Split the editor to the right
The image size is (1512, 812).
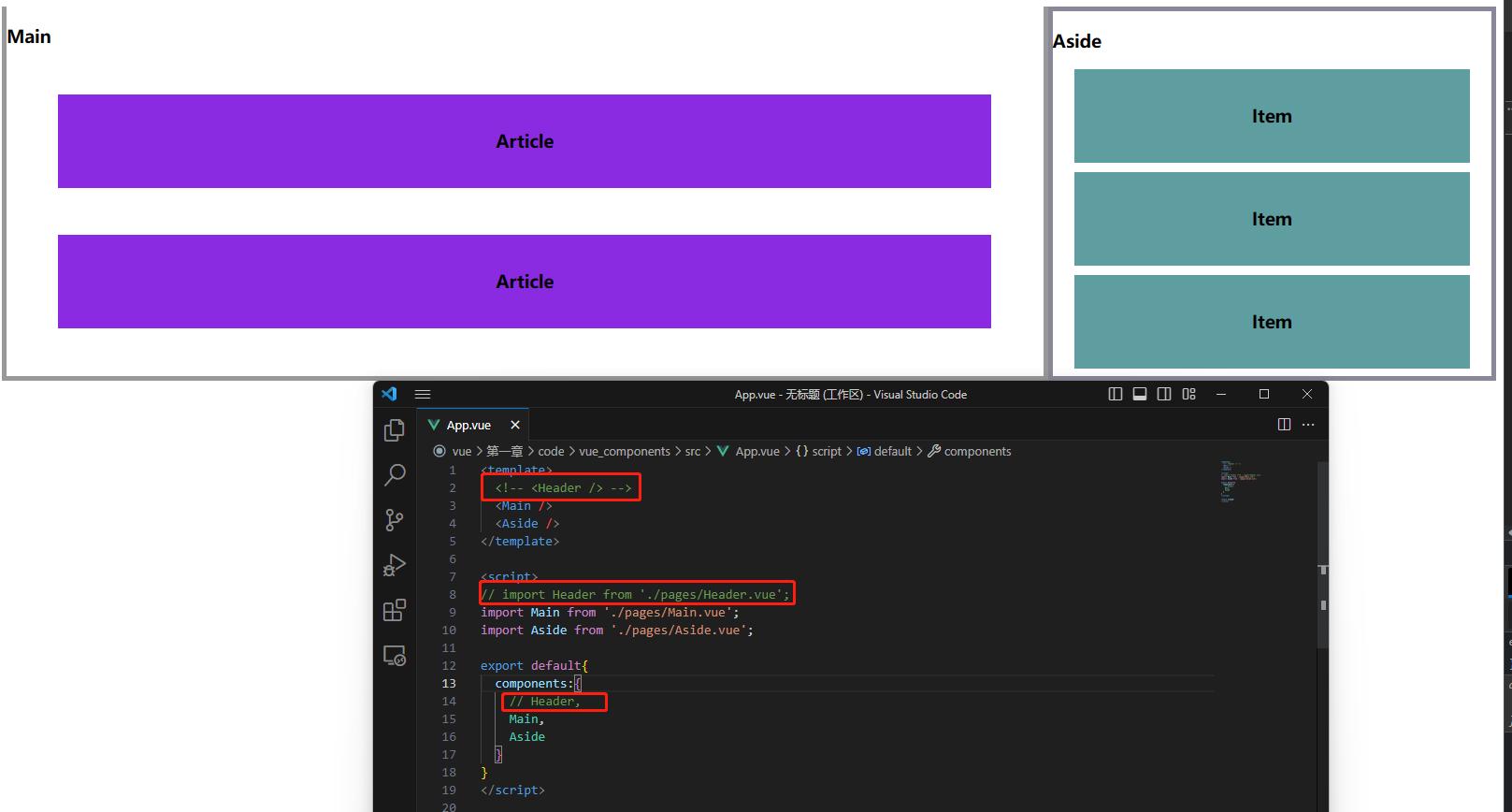tap(1284, 425)
